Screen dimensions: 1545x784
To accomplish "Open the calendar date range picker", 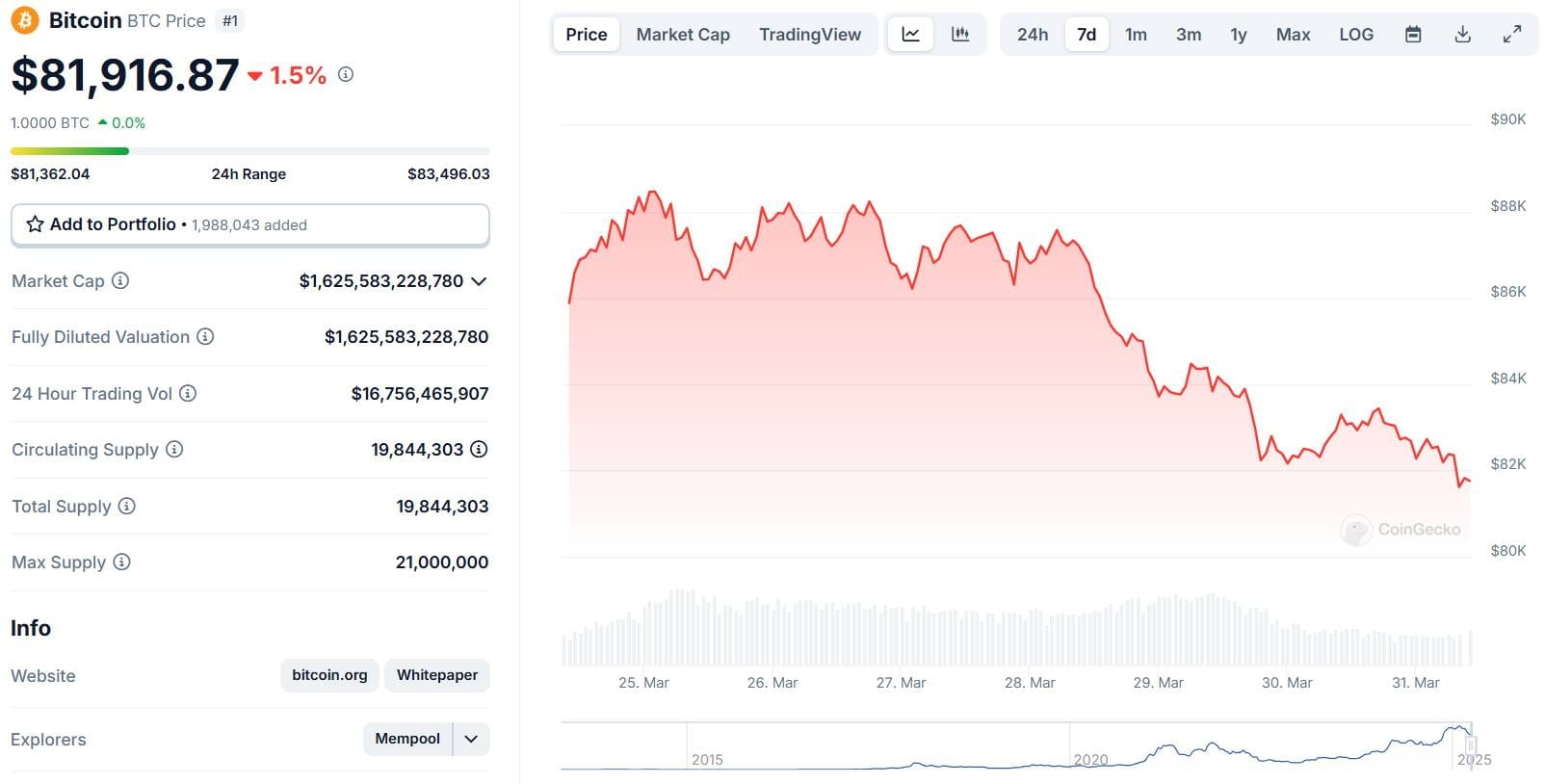I will pyautogui.click(x=1413, y=35).
